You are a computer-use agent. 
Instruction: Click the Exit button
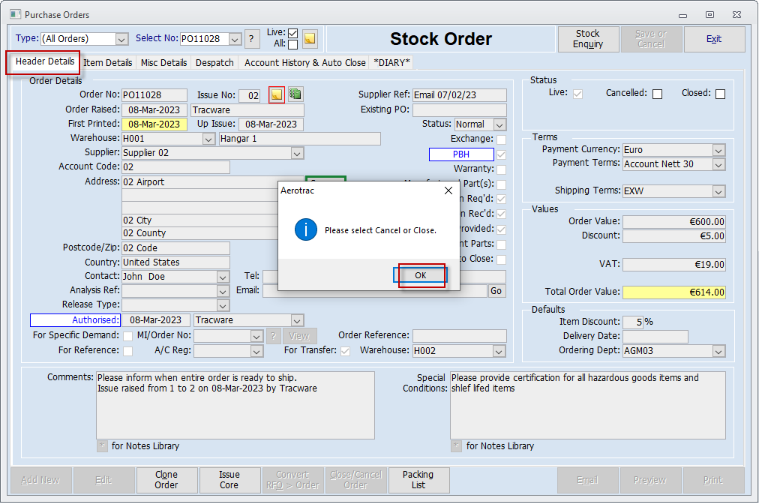coord(714,39)
